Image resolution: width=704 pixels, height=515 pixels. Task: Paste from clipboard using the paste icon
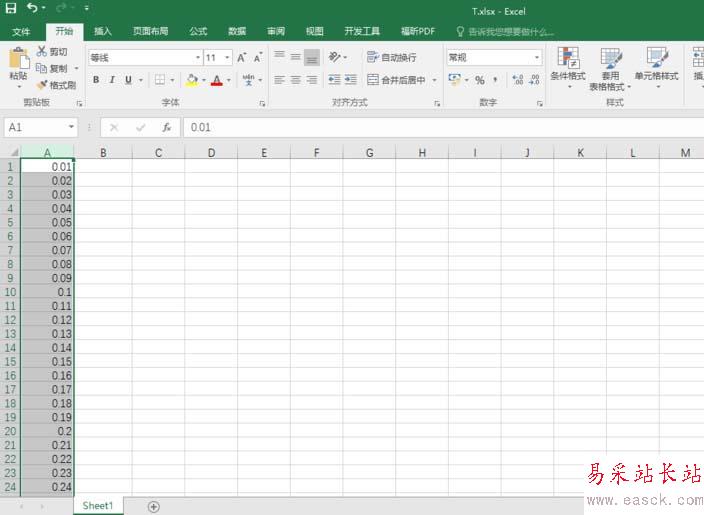tap(19, 59)
